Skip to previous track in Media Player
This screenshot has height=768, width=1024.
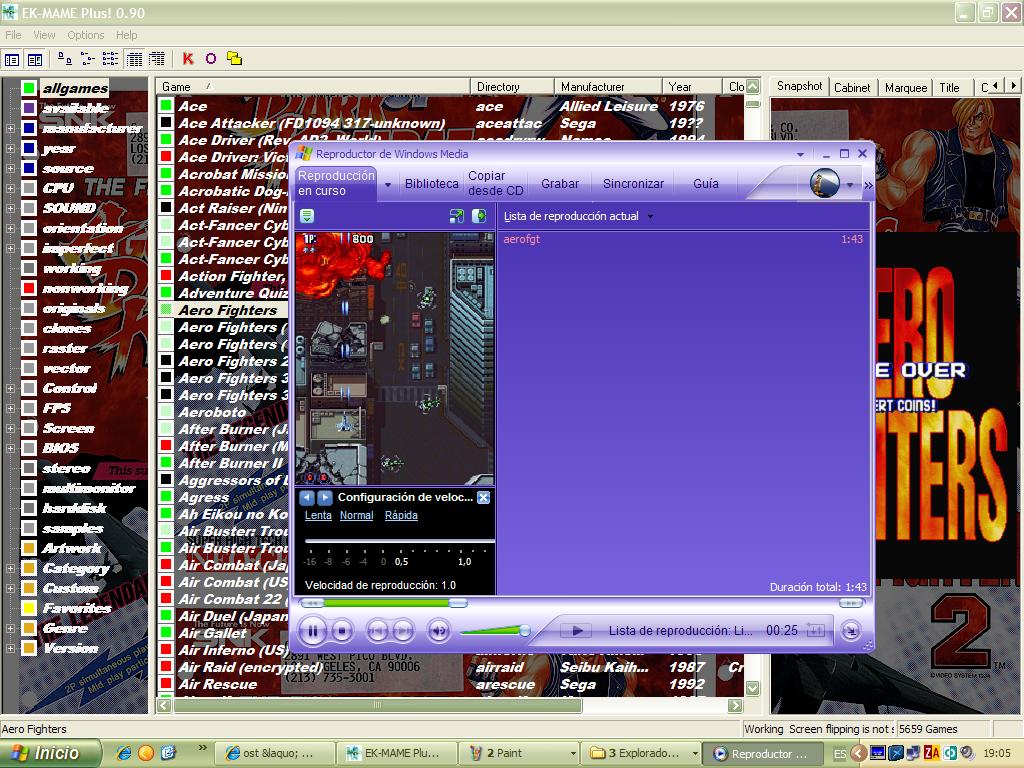pos(377,631)
